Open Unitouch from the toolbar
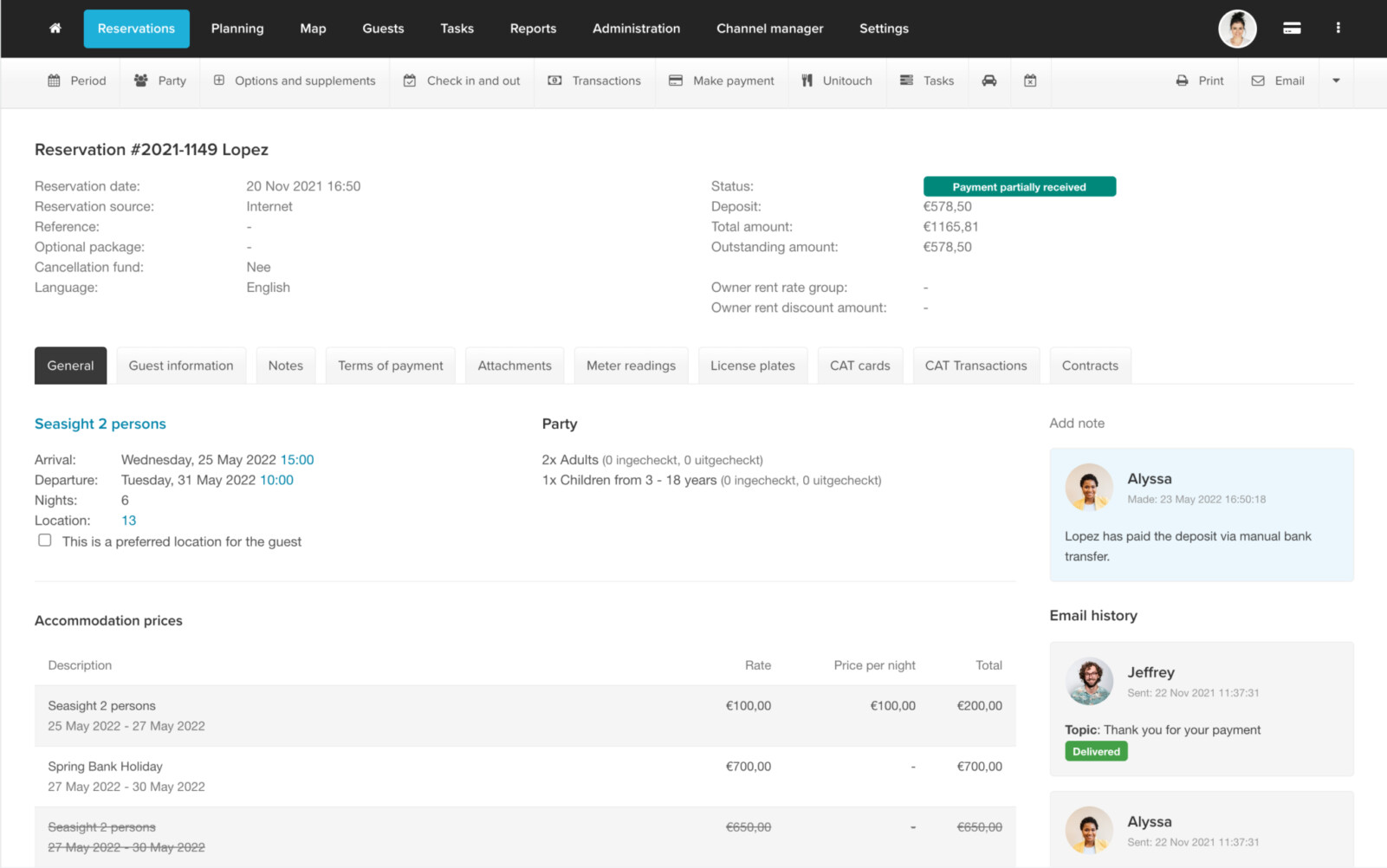The height and width of the screenshot is (868, 1387). pos(836,81)
